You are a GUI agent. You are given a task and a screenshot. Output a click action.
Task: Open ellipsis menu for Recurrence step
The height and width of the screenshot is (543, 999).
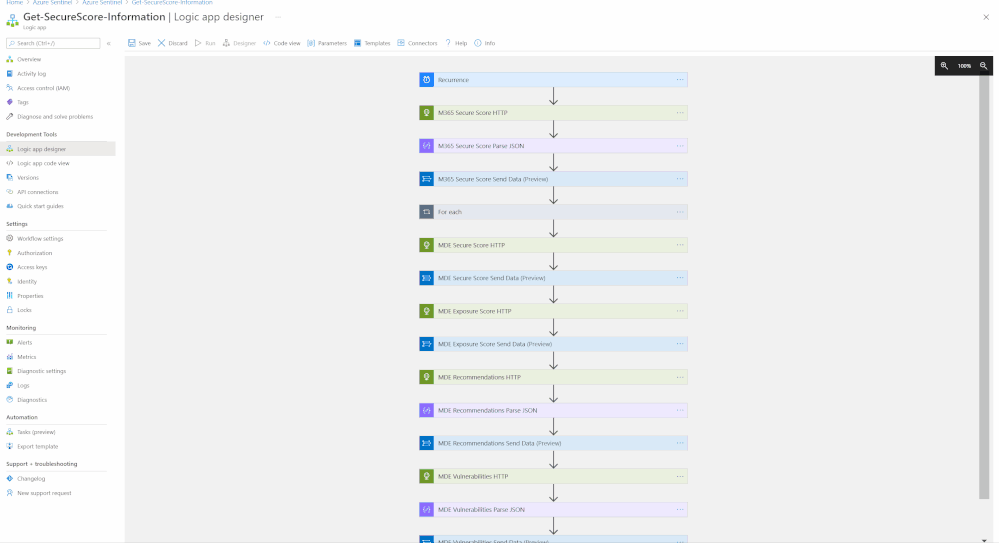click(x=680, y=80)
